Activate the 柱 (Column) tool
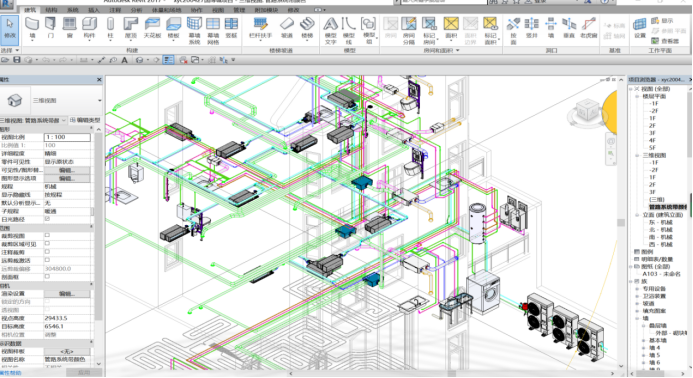Viewport: 693px width, 378px height. pos(110,28)
